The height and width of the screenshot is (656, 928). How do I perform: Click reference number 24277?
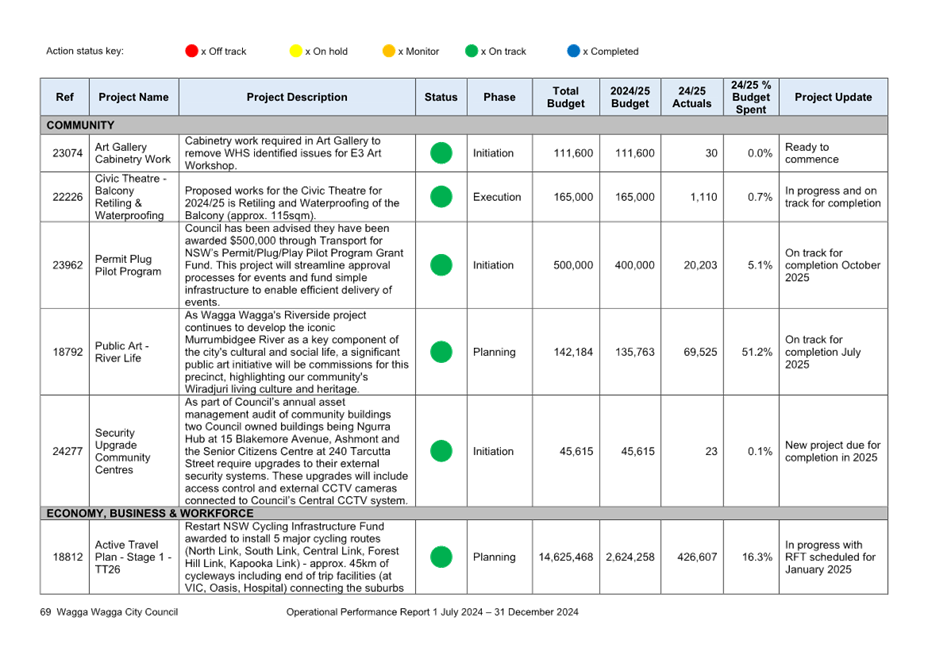[67, 451]
